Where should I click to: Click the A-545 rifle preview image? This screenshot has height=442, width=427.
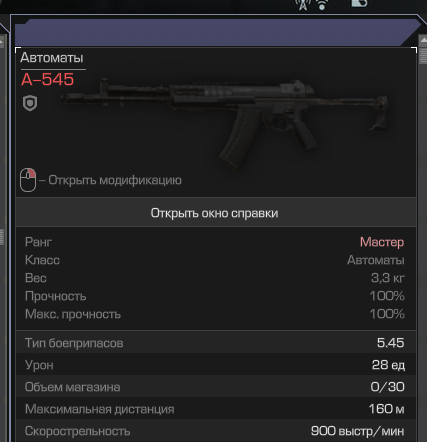point(225,123)
